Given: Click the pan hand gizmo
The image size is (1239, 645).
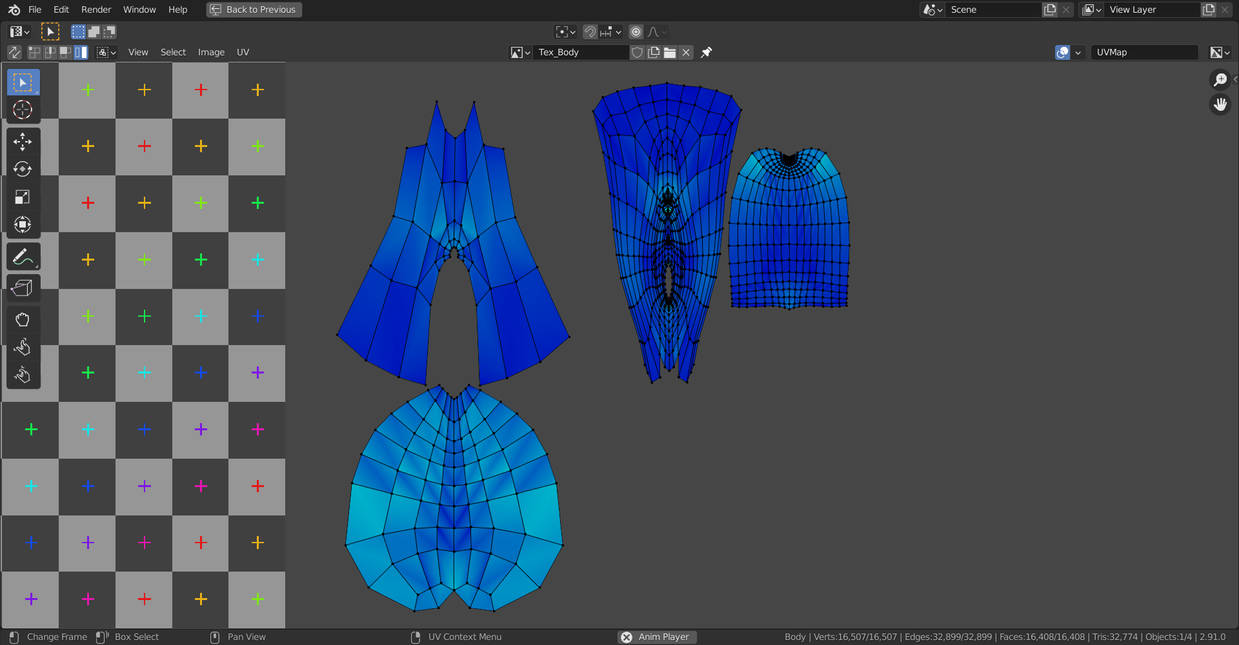Looking at the screenshot, I should tap(1220, 104).
